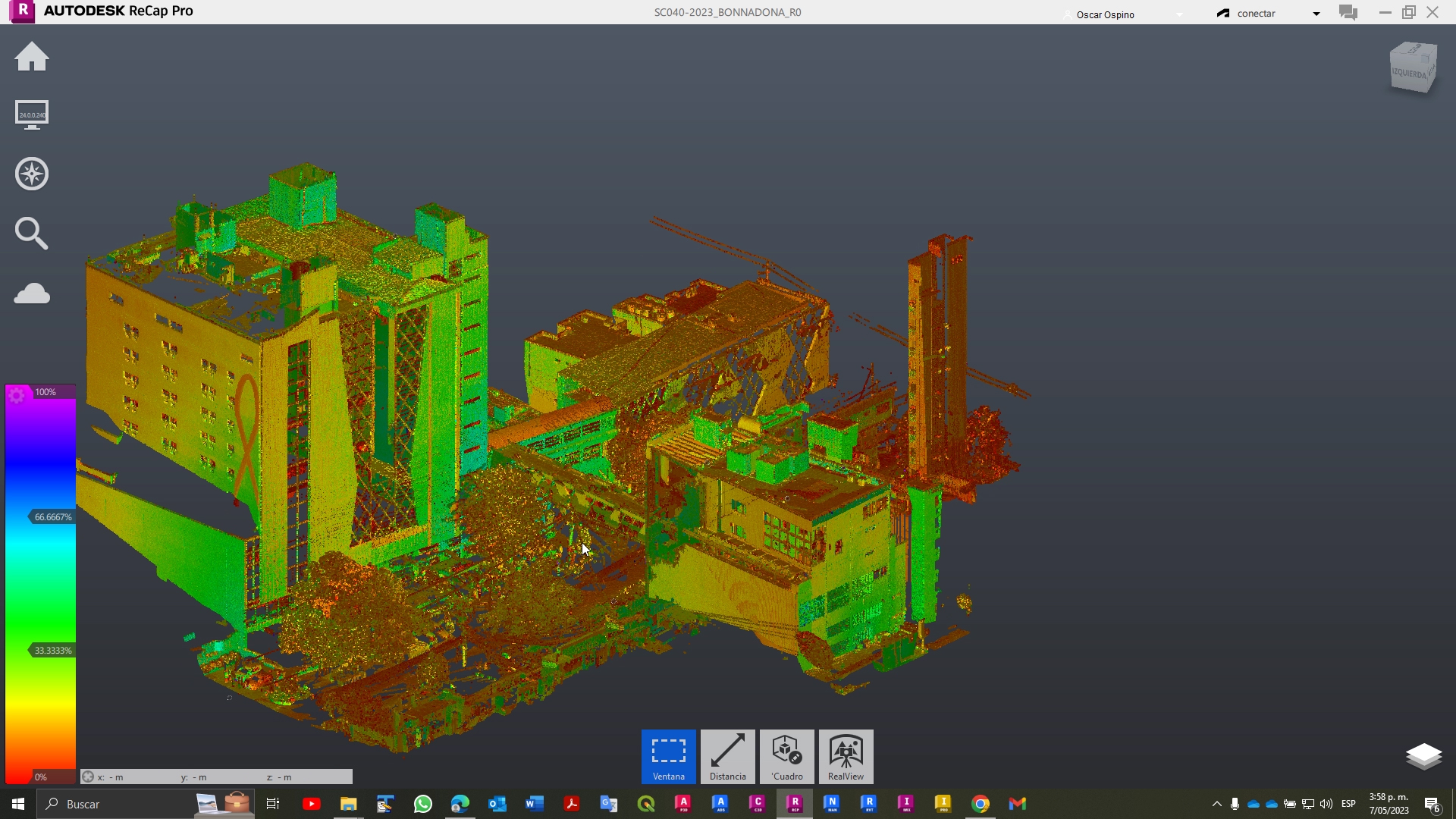The width and height of the screenshot is (1456, 819).
Task: Open the navigation compass tool
Action: pyautogui.click(x=32, y=174)
